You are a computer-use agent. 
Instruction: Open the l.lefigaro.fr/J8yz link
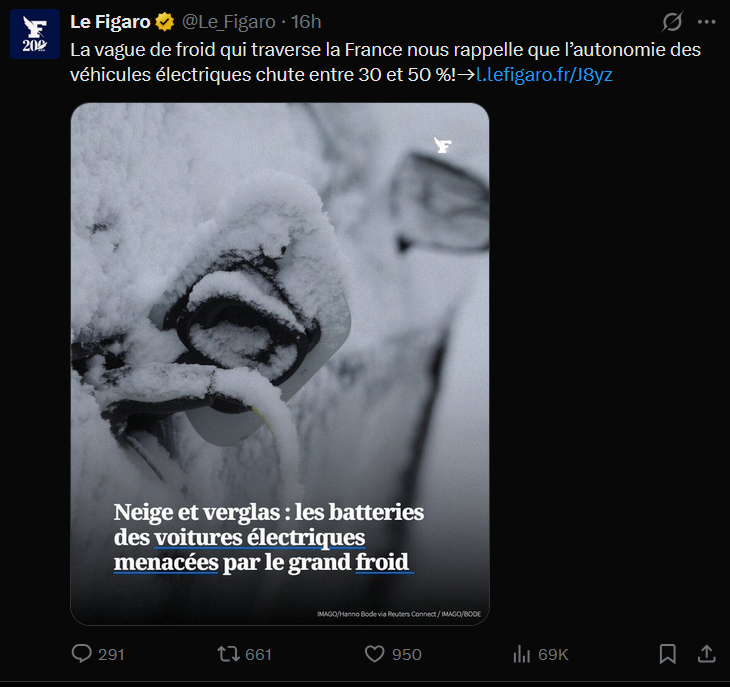click(x=543, y=75)
